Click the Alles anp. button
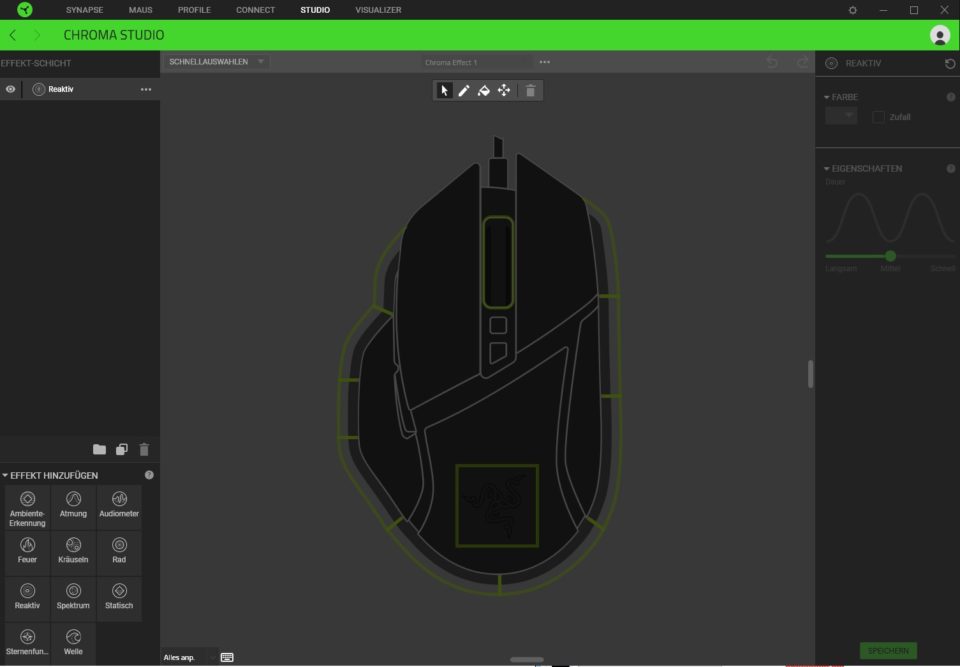Screen dimensions: 960x667 pyautogui.click(x=180, y=657)
